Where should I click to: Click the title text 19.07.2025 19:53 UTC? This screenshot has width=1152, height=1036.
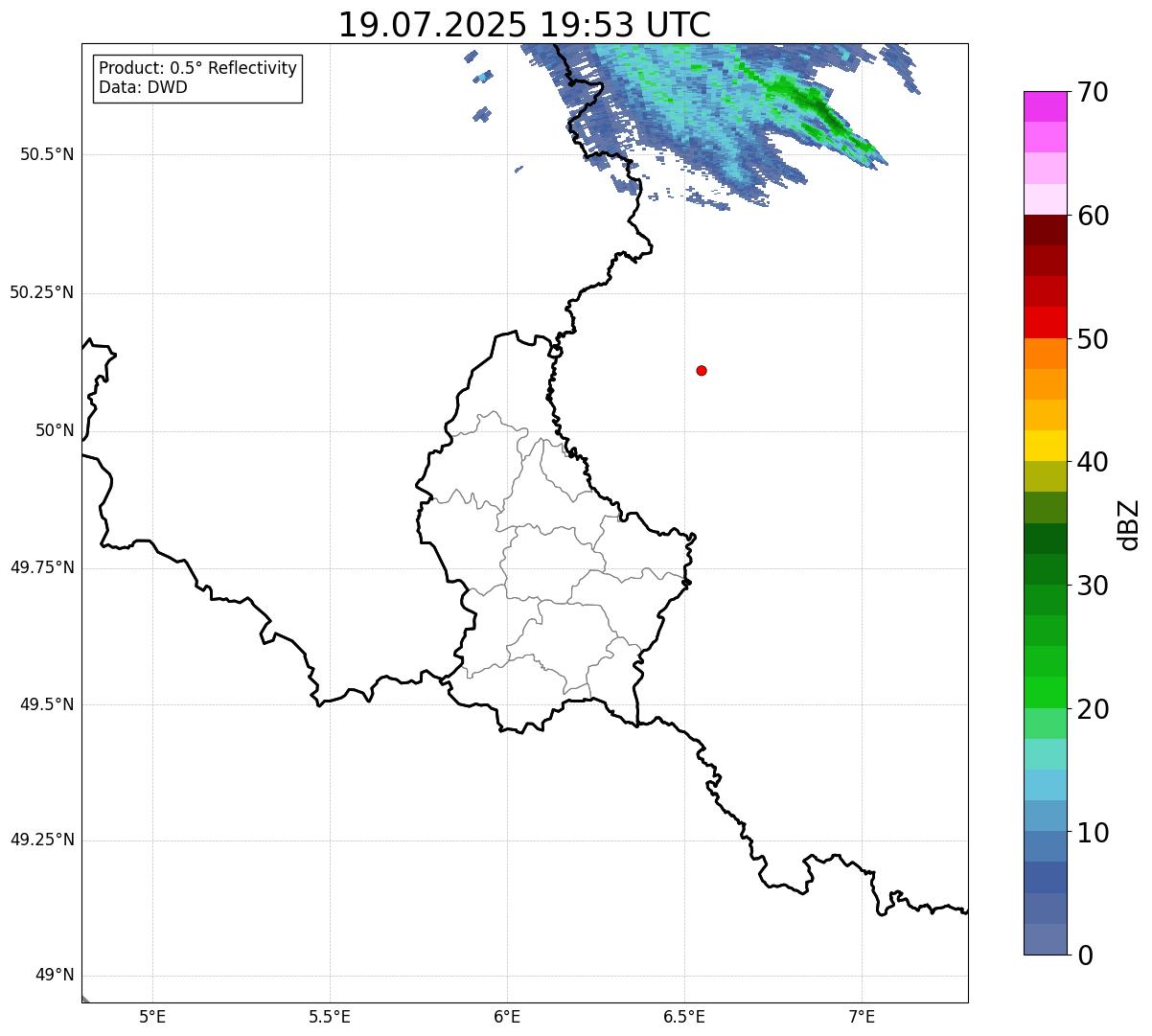(x=524, y=25)
